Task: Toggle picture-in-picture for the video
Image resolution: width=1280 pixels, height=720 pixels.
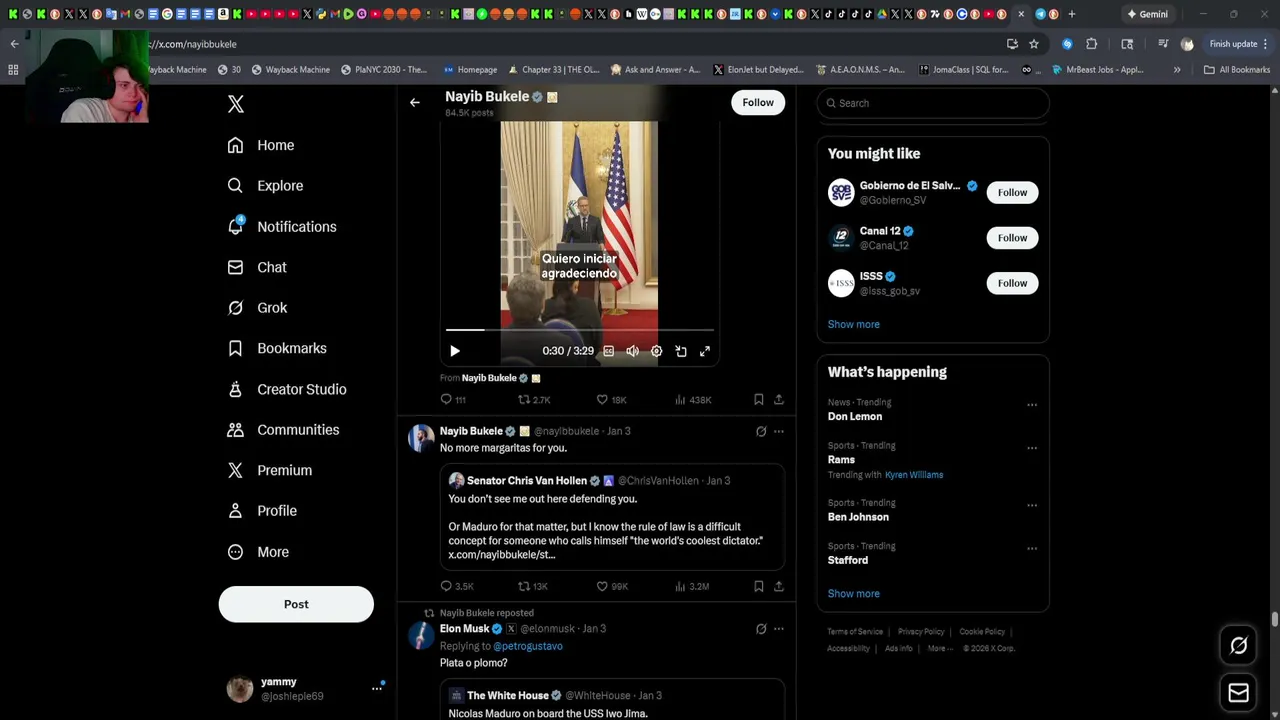Action: [x=681, y=351]
